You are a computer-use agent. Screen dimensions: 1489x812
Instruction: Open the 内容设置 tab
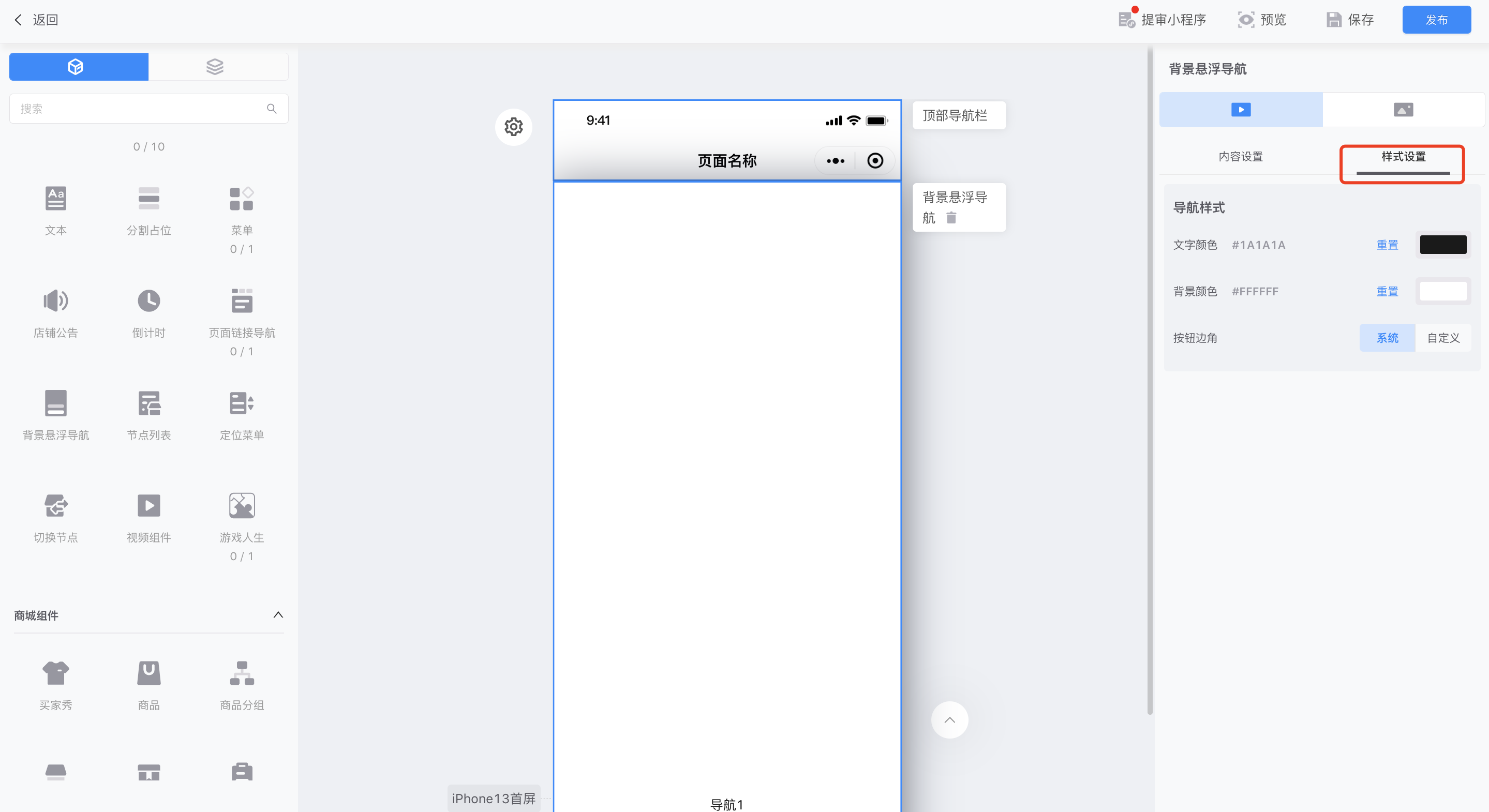click(x=1241, y=157)
